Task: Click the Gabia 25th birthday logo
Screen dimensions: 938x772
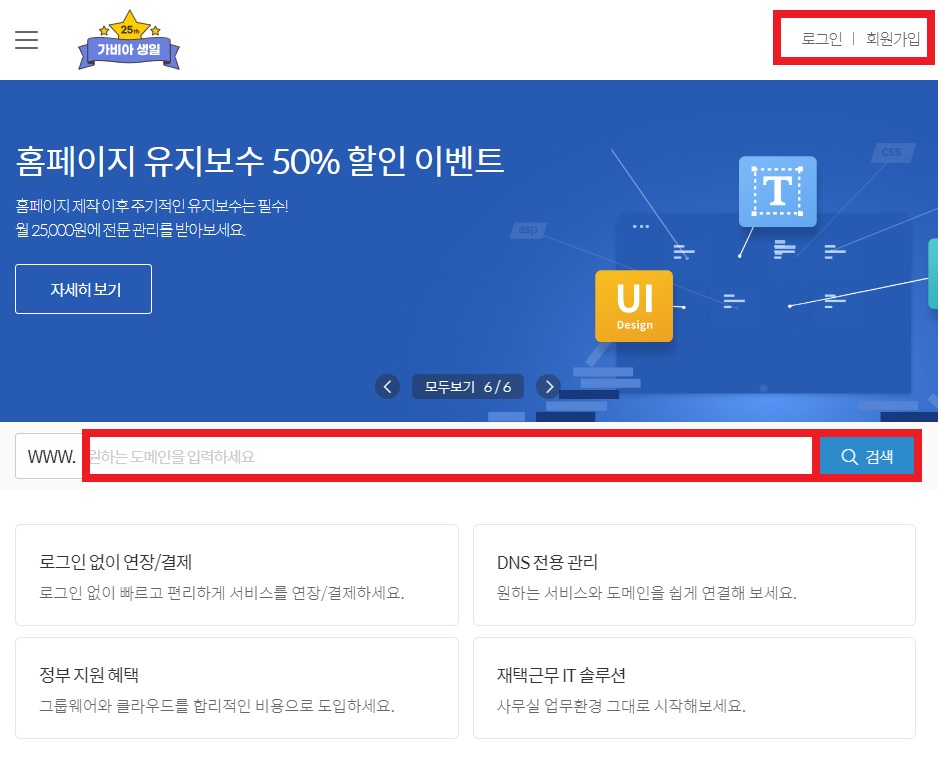Action: pyautogui.click(x=128, y=40)
